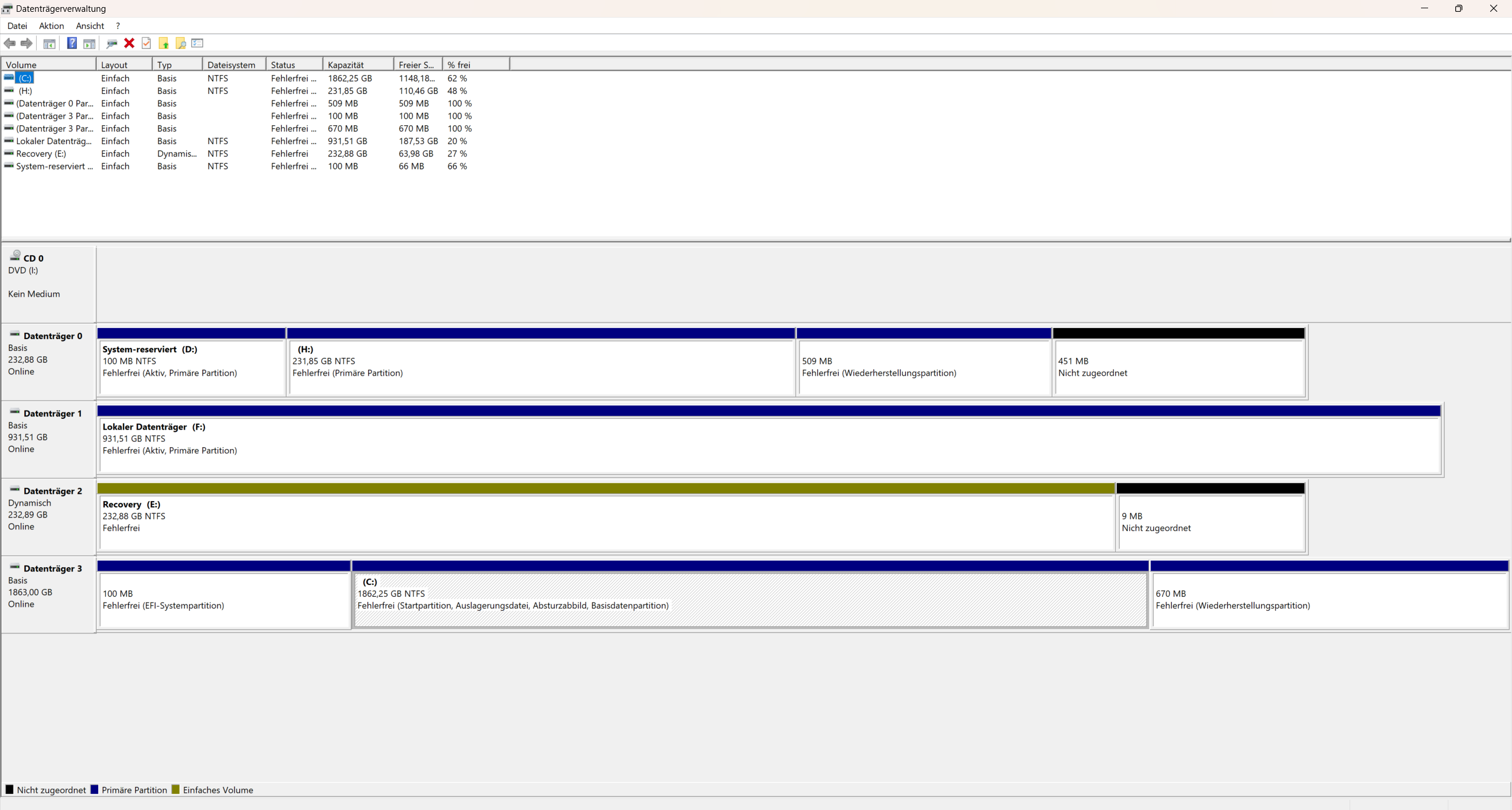1512x810 pixels.
Task: Click the drive rescan magnifier icon
Action: tap(111, 43)
